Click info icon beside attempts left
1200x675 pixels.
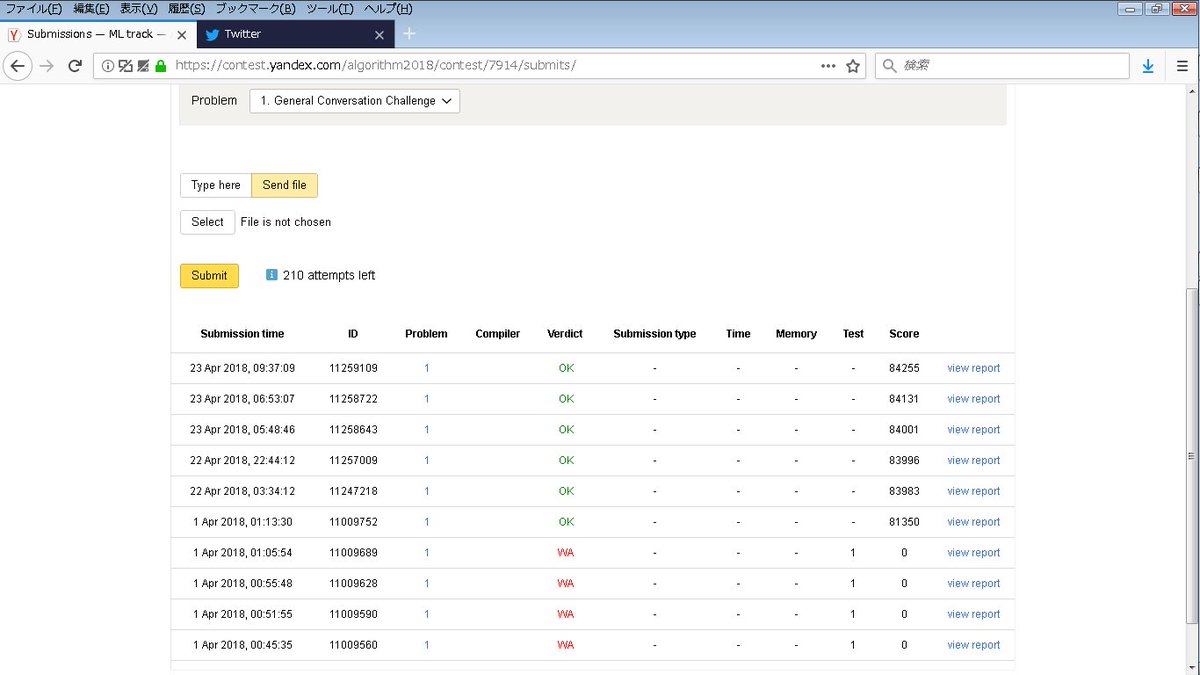click(x=272, y=275)
